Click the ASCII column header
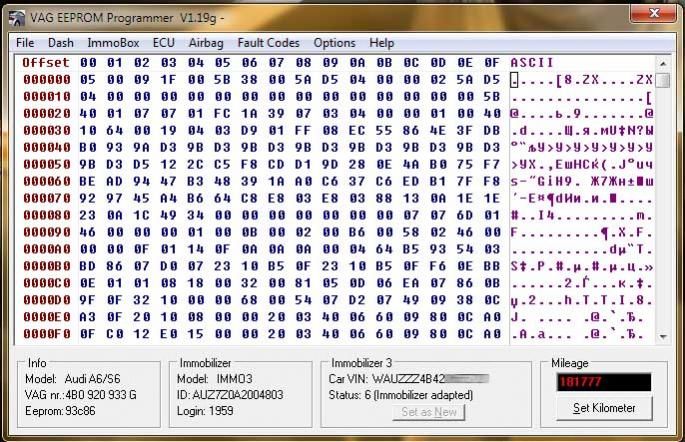685x442 pixels. [x=532, y=62]
